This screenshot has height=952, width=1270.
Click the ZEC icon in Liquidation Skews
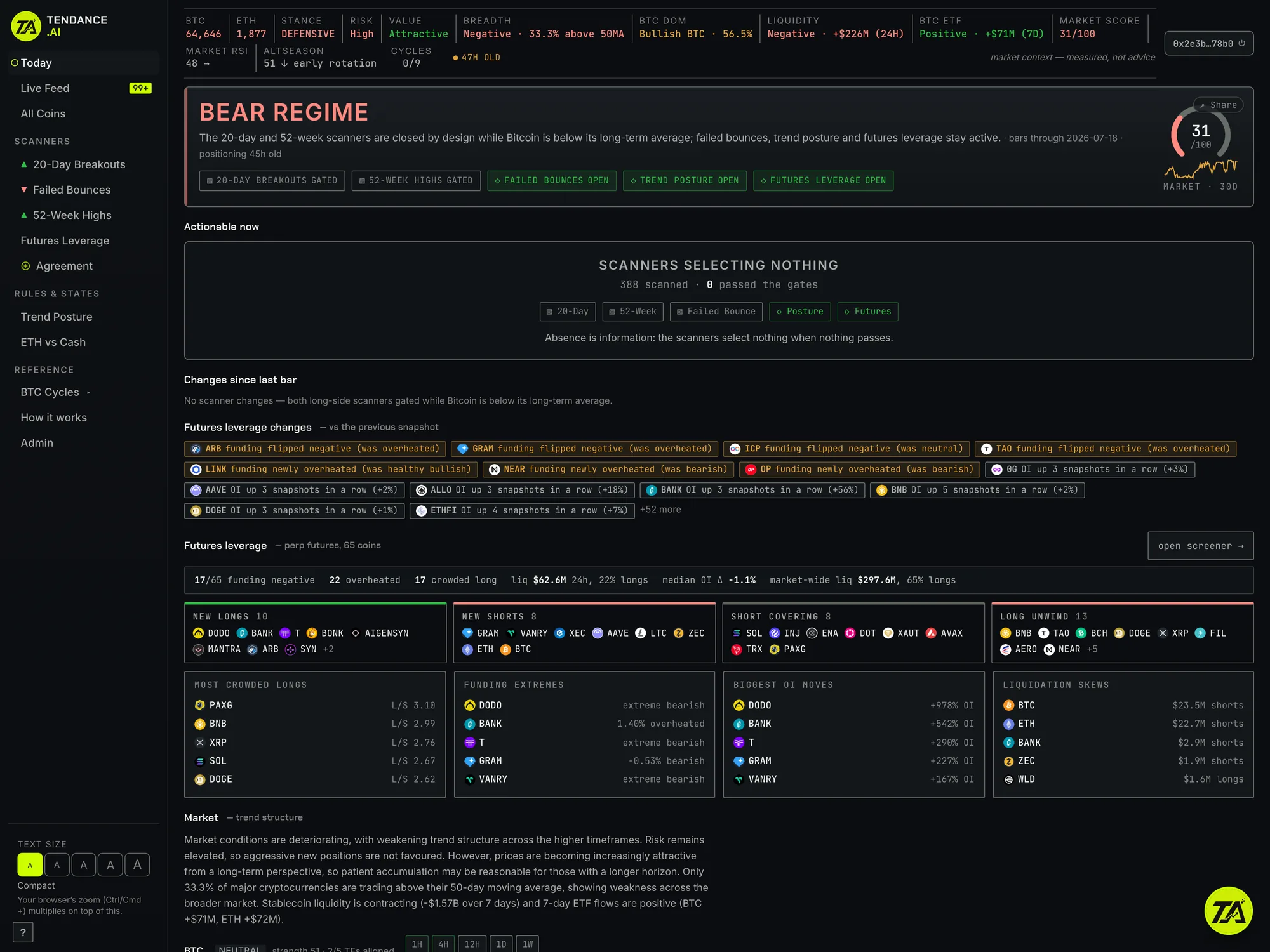tap(1008, 761)
